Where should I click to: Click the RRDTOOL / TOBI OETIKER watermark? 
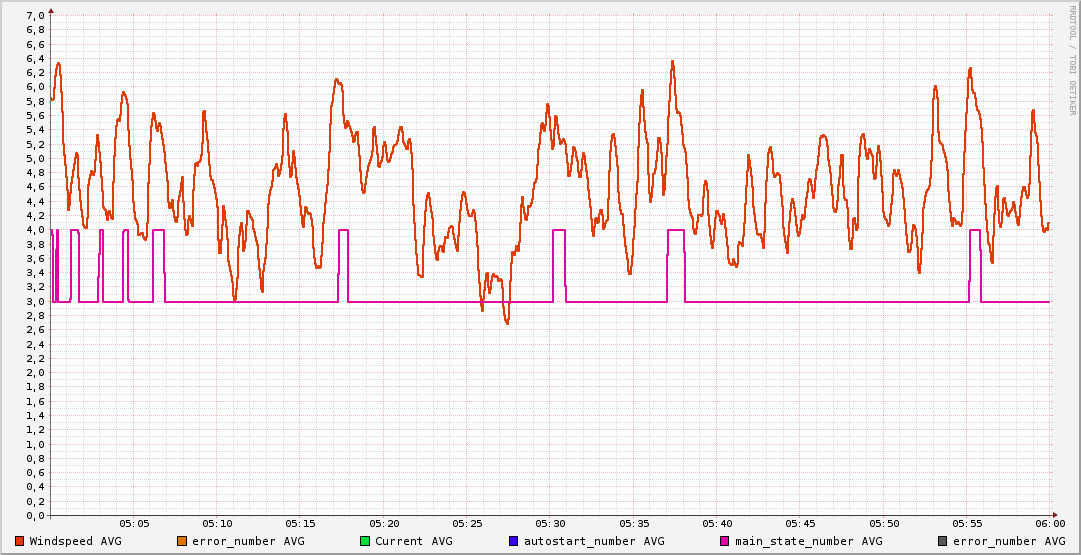click(x=1073, y=60)
